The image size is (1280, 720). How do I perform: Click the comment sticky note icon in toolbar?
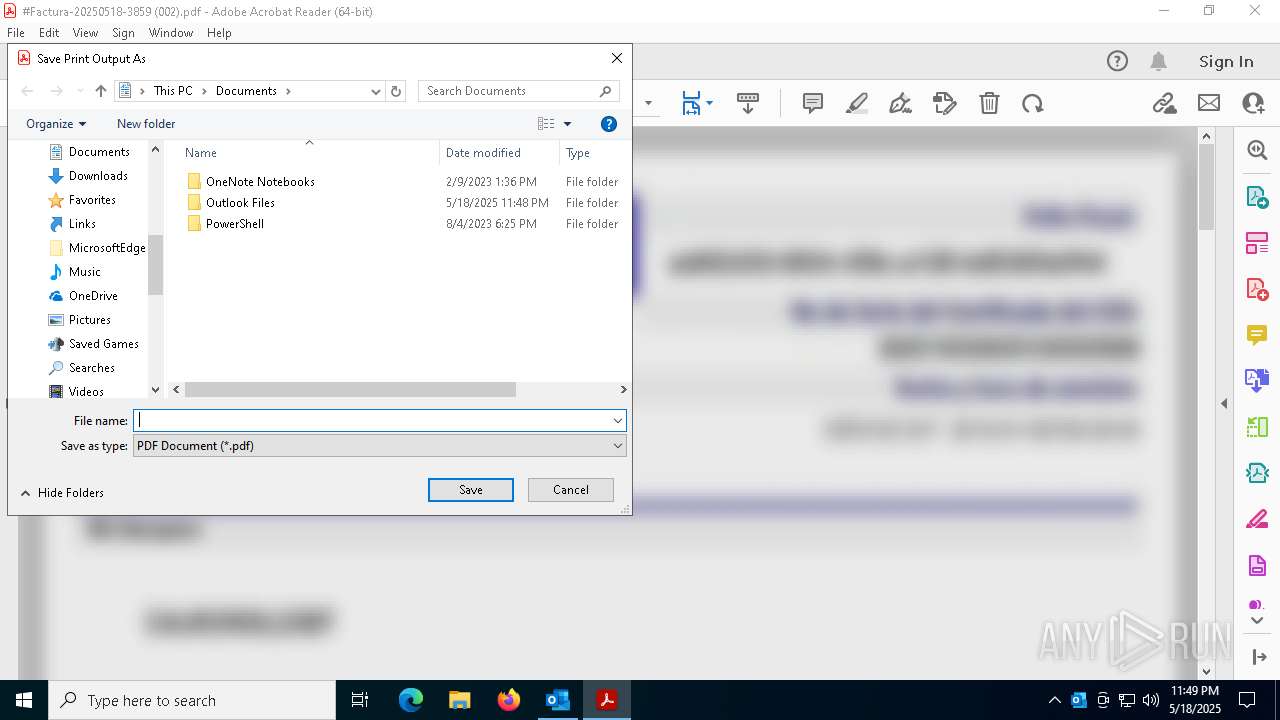click(813, 103)
